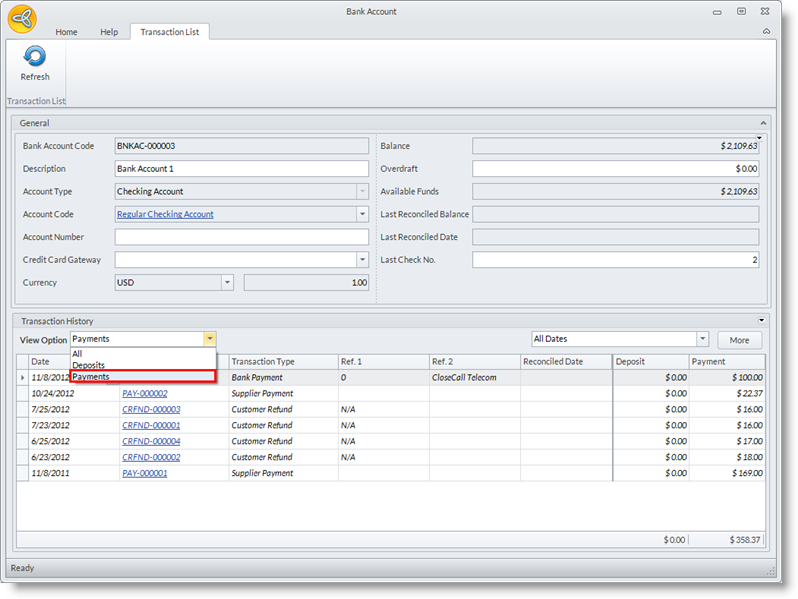Select Deposits in the view option list

88,365
